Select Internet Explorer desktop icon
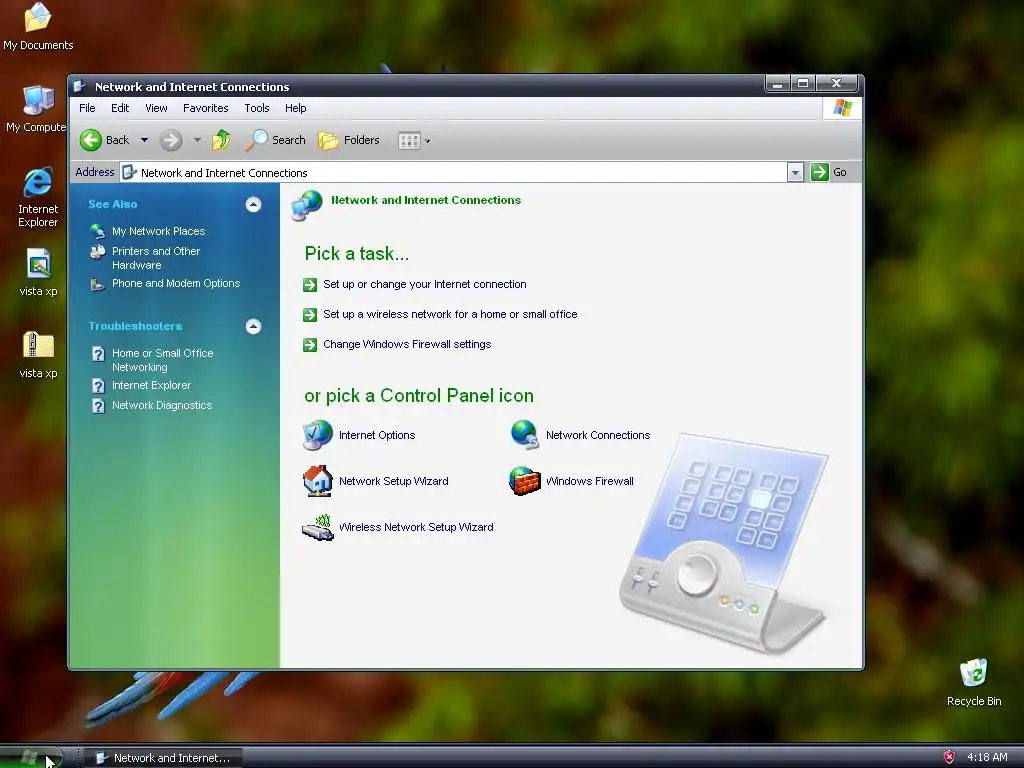Screen dimensions: 1024x768 (38, 182)
